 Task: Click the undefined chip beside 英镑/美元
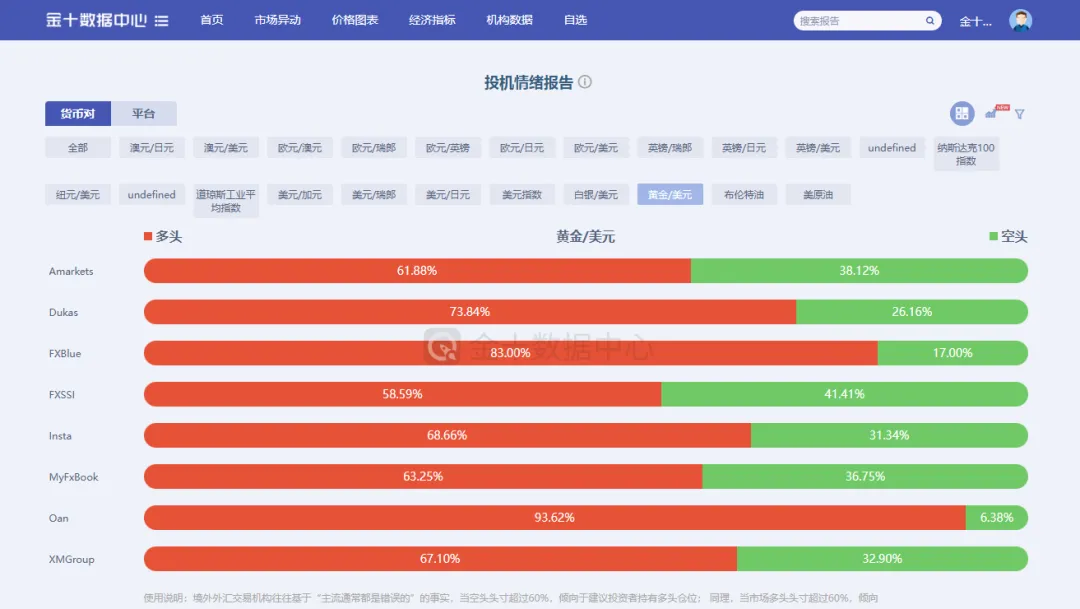892,147
